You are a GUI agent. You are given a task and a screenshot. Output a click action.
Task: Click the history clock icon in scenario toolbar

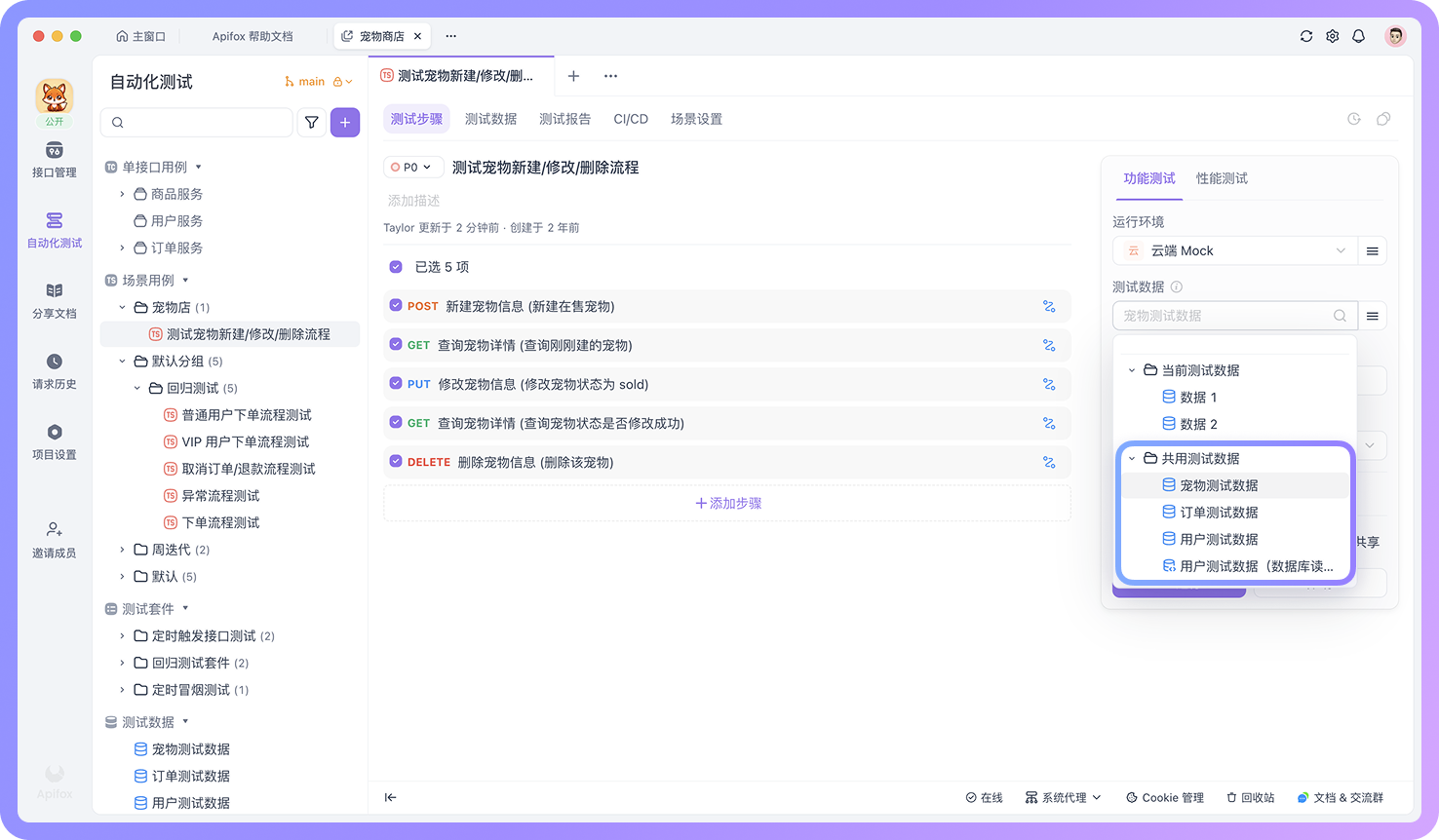pyautogui.click(x=1354, y=119)
